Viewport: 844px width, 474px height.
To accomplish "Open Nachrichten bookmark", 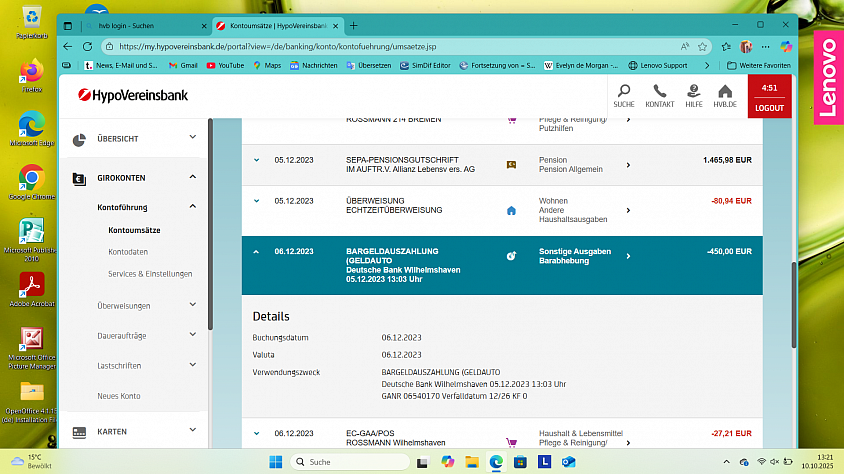I will coord(313,66).
